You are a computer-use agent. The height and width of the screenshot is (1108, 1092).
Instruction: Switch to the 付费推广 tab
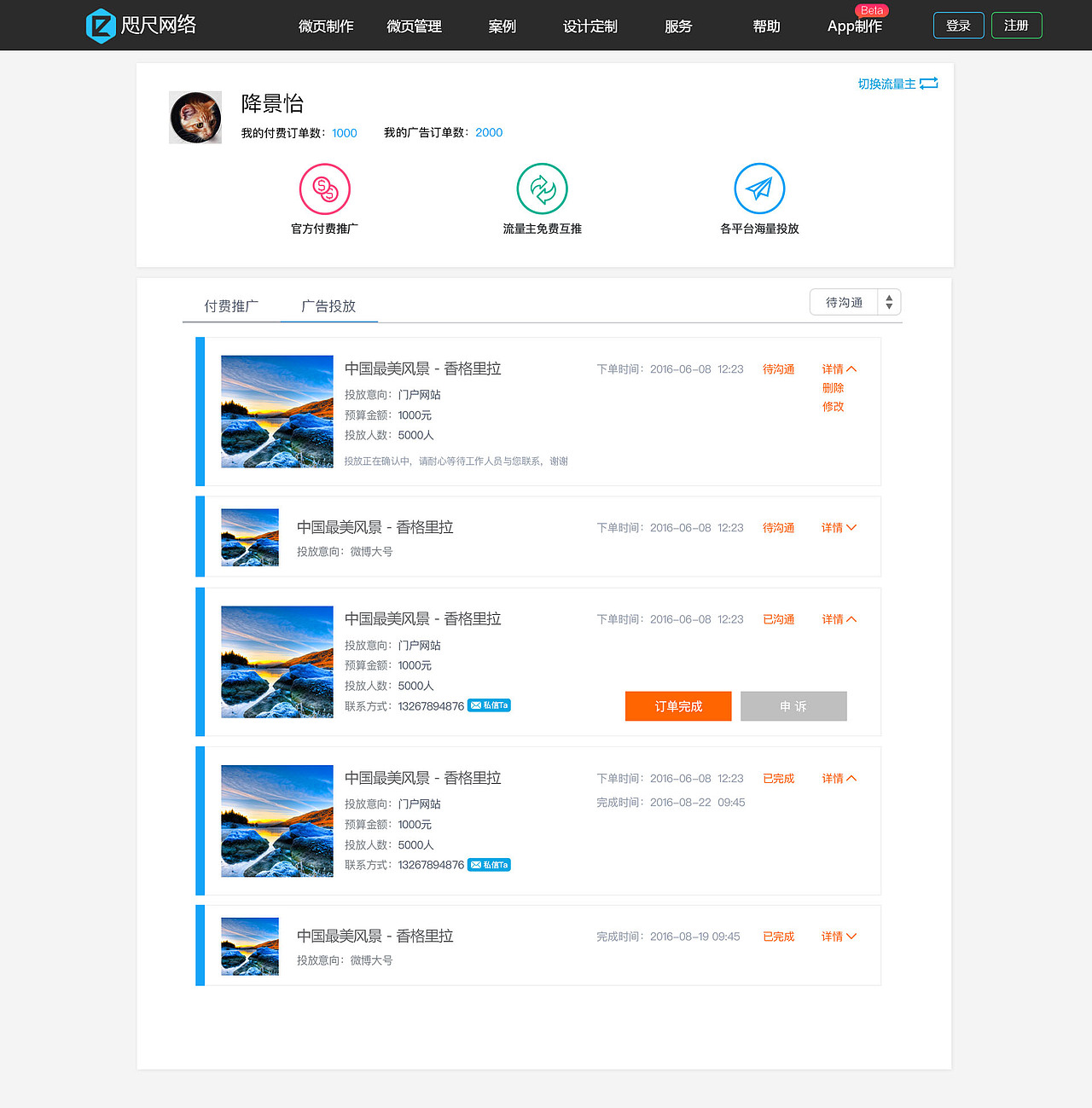point(231,306)
